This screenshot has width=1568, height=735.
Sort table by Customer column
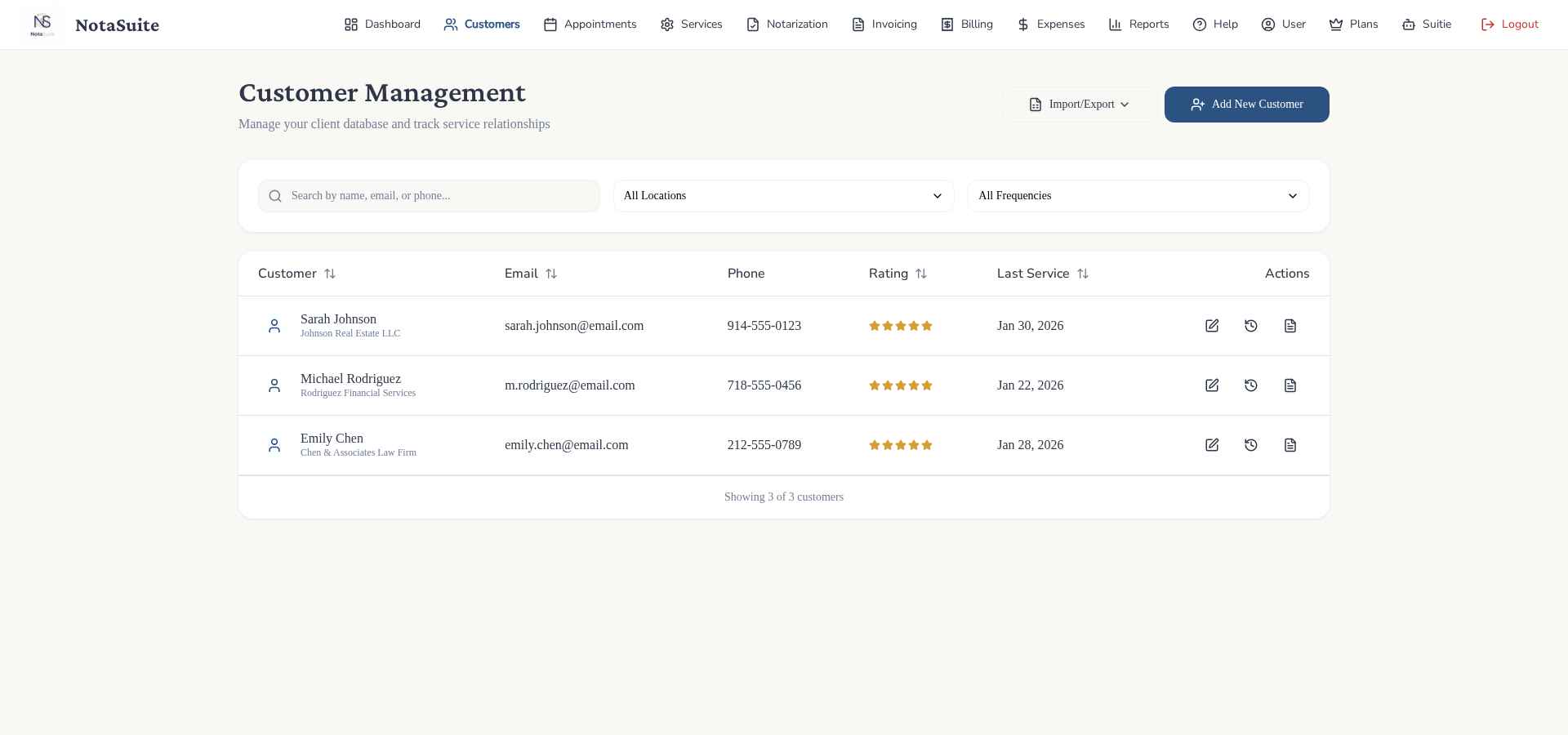point(330,274)
